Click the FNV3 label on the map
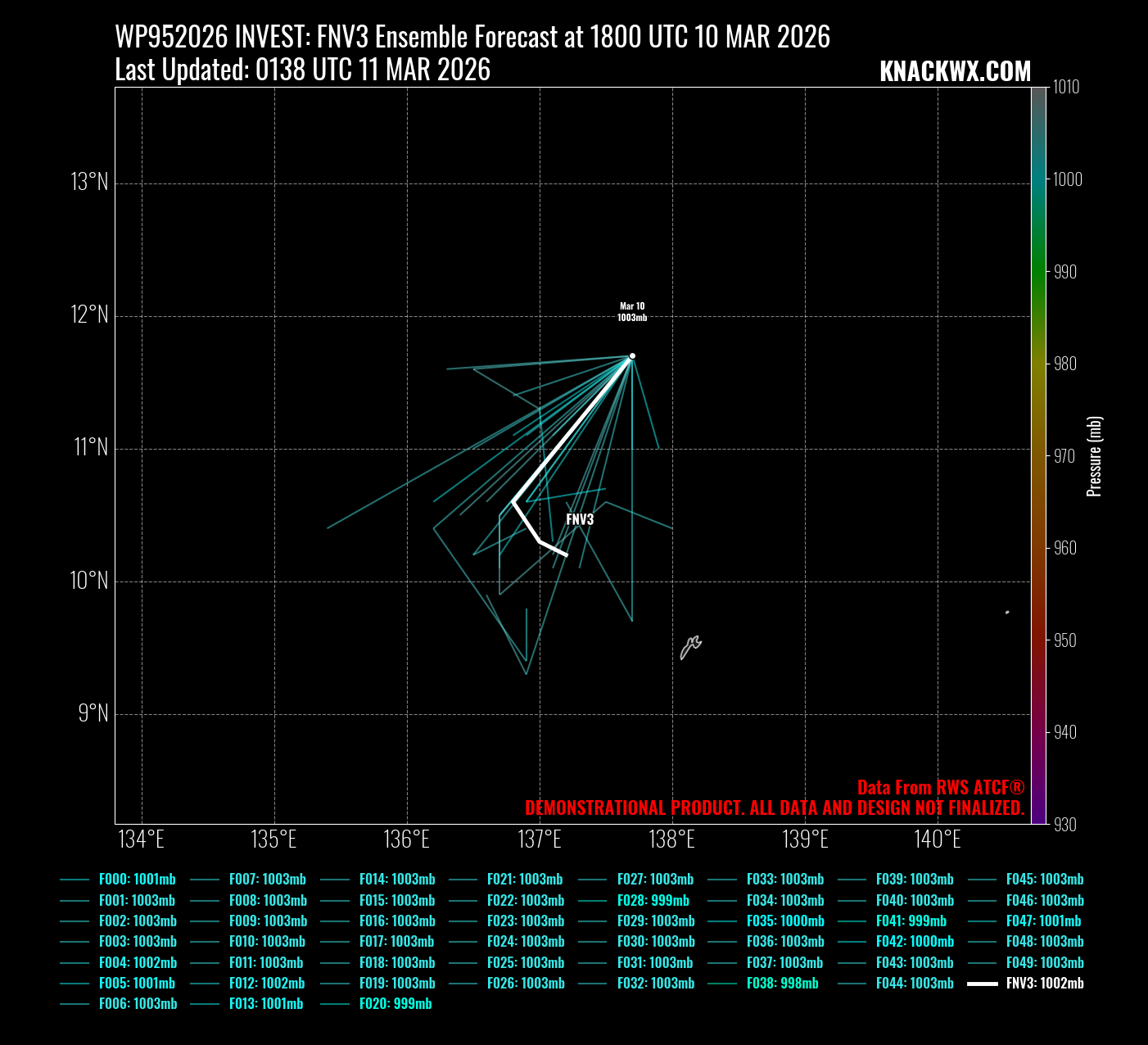 [580, 519]
